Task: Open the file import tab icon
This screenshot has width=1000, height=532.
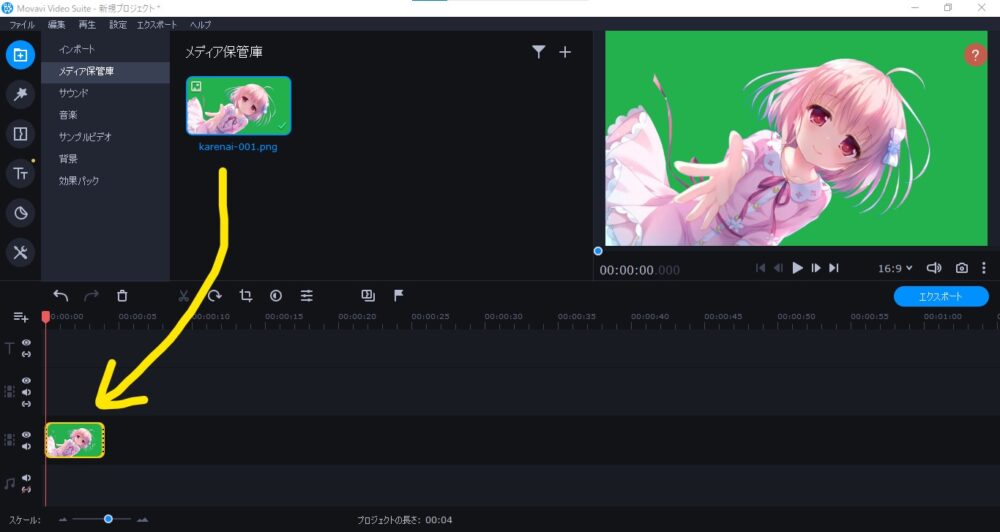Action: coord(20,55)
